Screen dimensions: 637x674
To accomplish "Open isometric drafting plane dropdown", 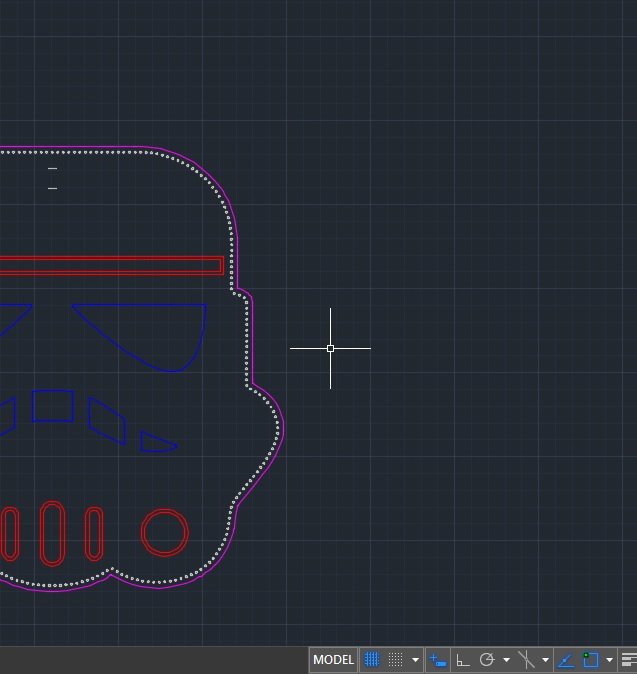I will (x=545, y=660).
